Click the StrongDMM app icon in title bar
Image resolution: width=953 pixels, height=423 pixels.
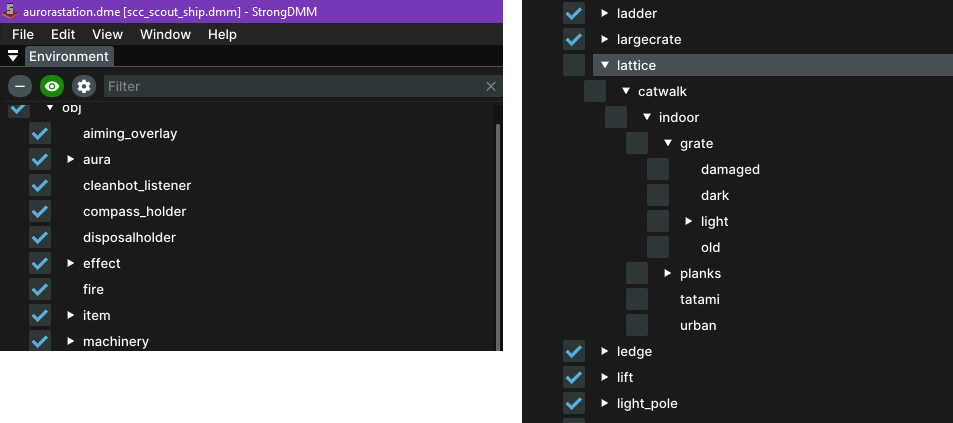click(11, 10)
